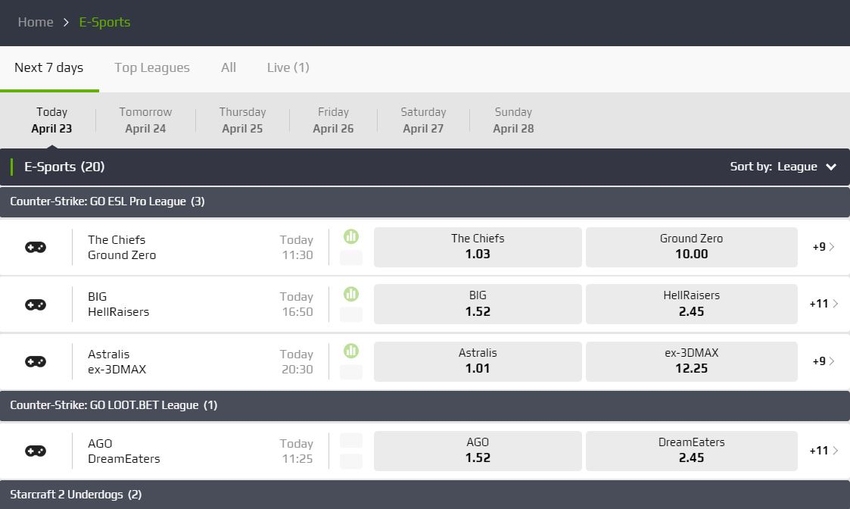Switch to Top Leagues tab
Viewport: 850px width, 509px height.
(152, 68)
